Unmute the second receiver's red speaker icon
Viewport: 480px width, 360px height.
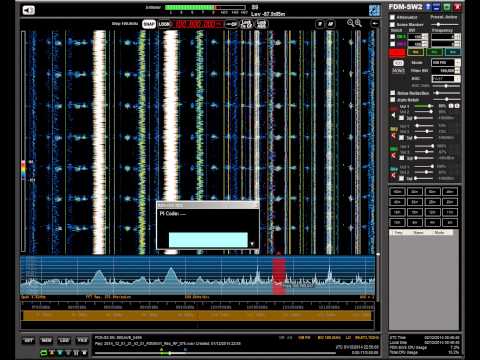tap(394, 136)
